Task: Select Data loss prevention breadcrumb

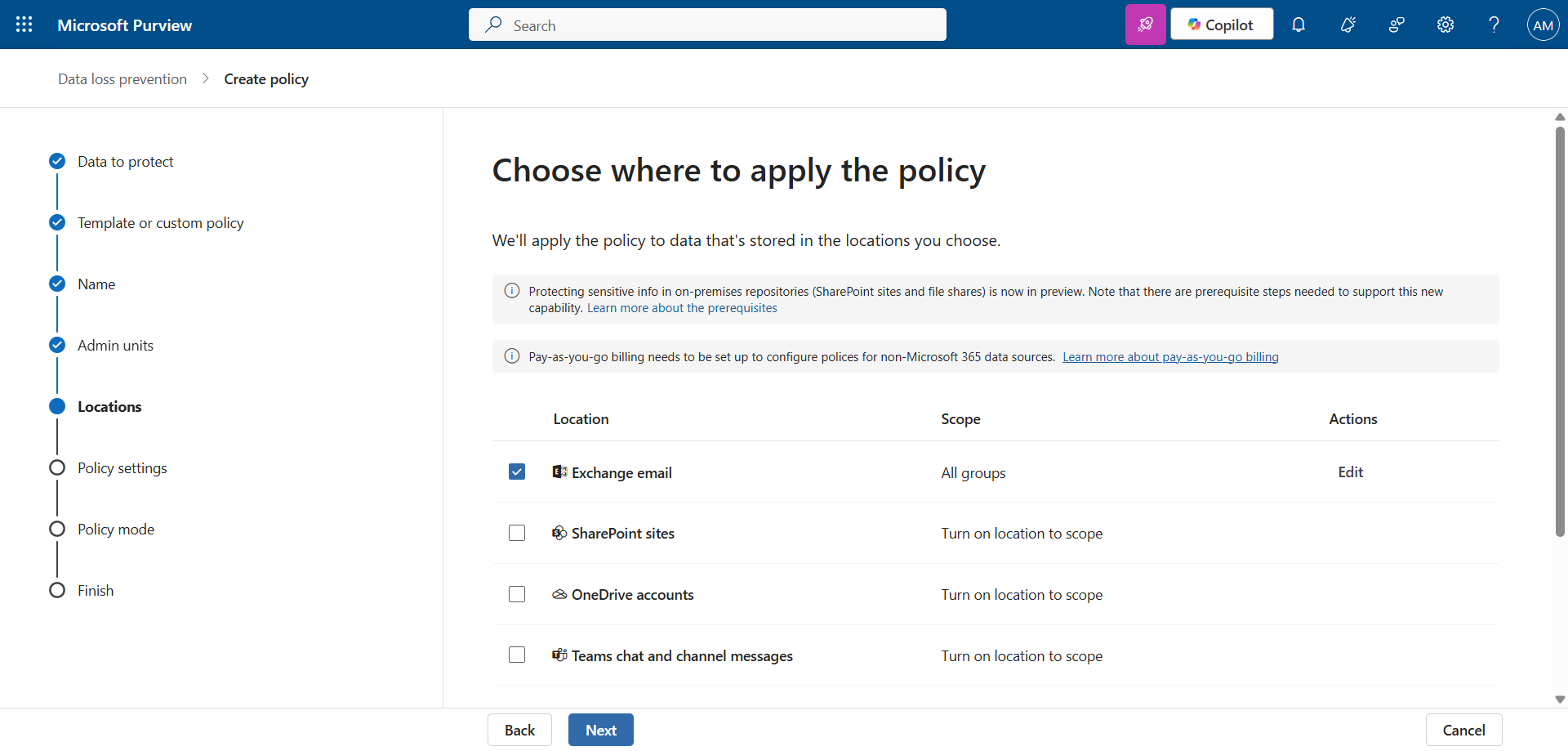Action: pyautogui.click(x=122, y=79)
